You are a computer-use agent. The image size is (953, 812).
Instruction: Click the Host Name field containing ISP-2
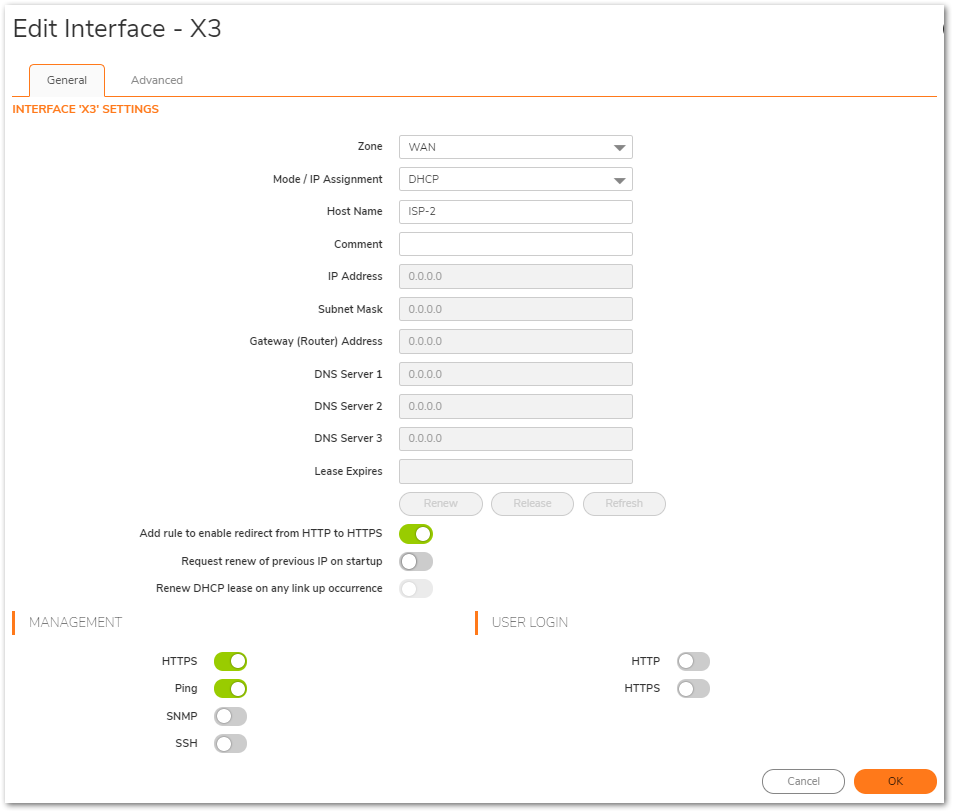[x=515, y=212]
